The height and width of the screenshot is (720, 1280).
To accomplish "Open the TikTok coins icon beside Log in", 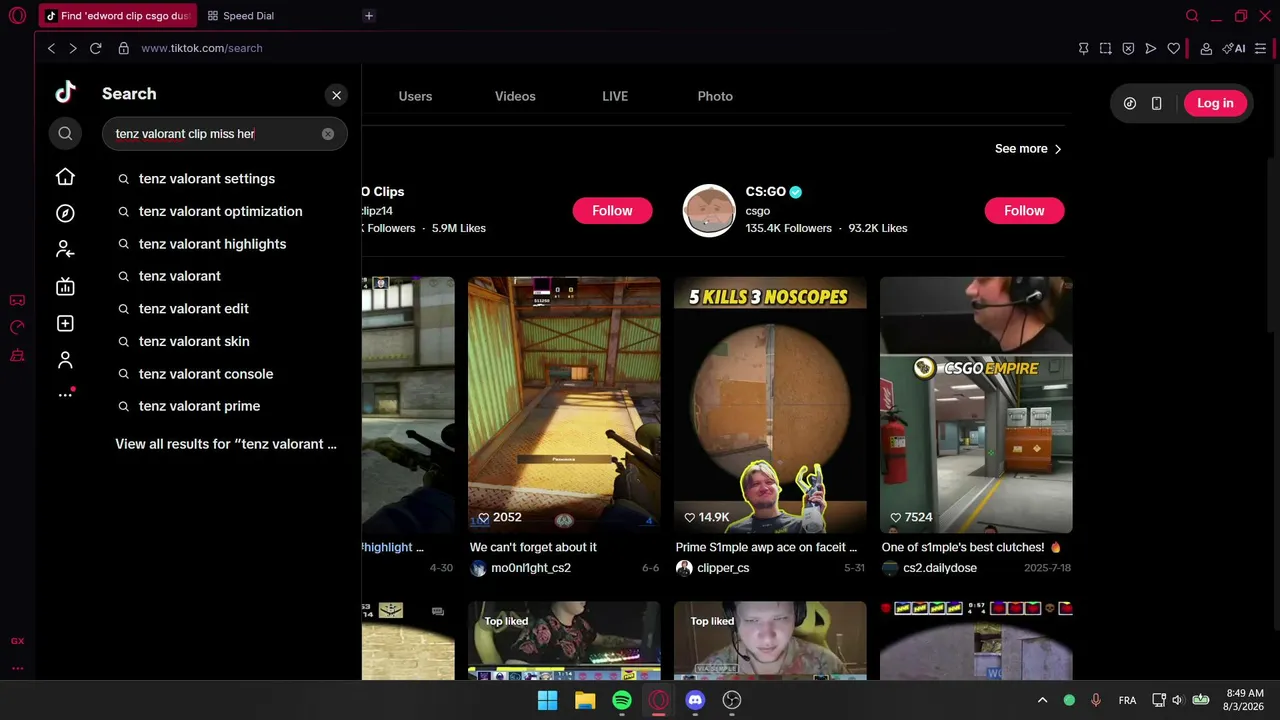I will (1130, 103).
